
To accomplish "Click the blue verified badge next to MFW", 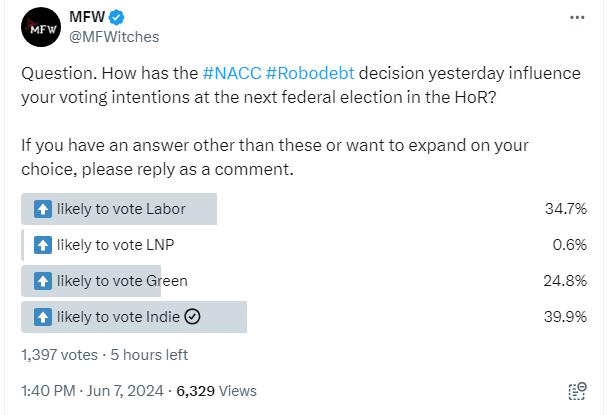I will pos(116,18).
